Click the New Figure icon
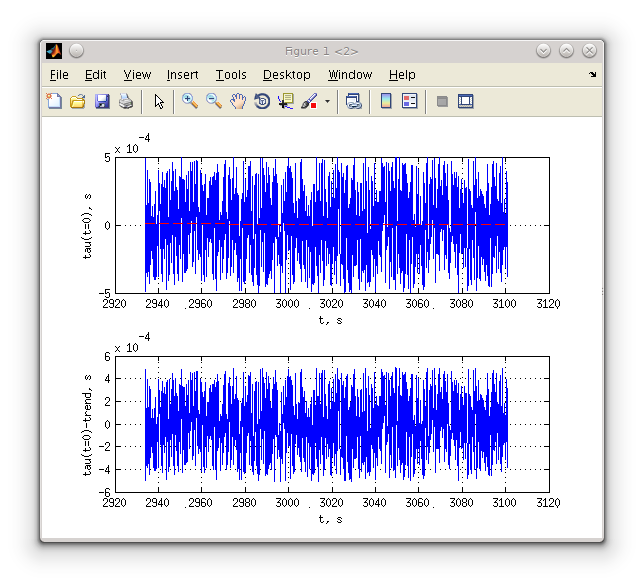Viewport: 644px width, 582px height. [x=54, y=101]
